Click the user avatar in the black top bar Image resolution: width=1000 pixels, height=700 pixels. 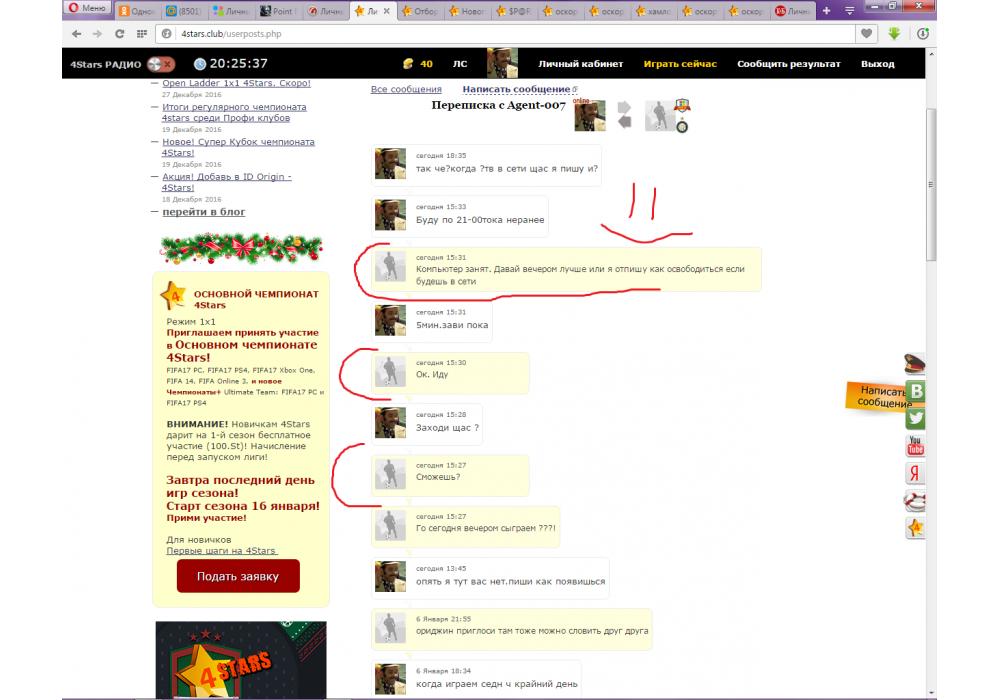tap(502, 63)
